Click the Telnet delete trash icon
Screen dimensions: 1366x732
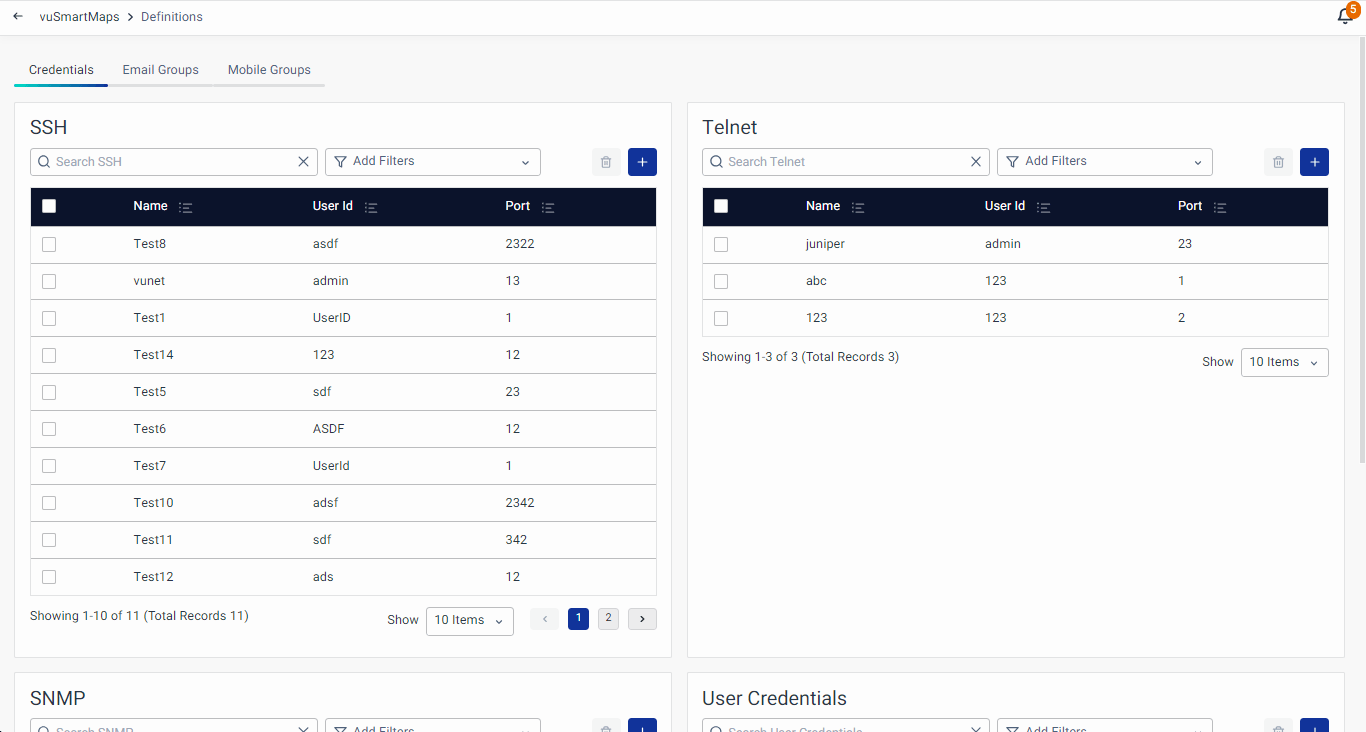(x=1278, y=162)
